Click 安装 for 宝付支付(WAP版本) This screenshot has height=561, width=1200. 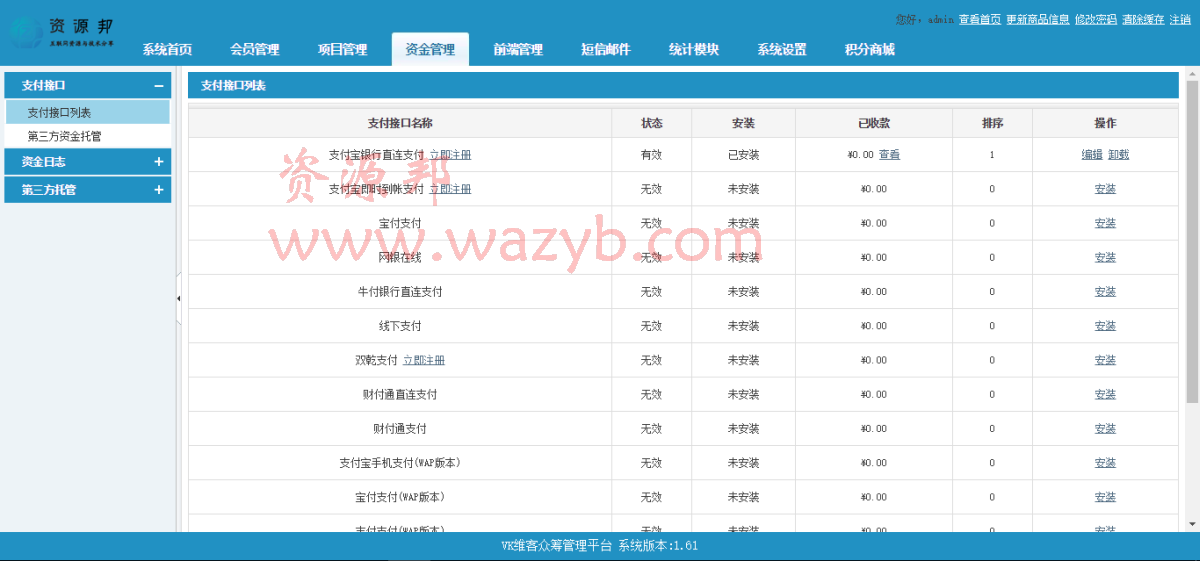1105,497
